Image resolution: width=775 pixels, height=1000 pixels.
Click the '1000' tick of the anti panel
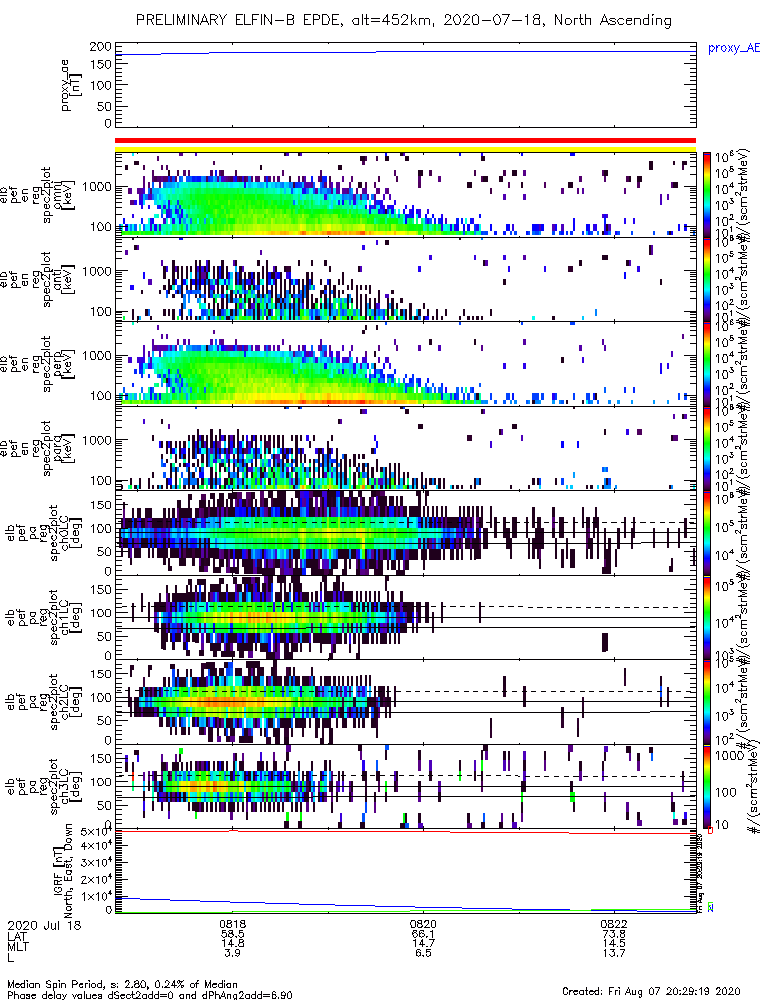click(x=96, y=271)
